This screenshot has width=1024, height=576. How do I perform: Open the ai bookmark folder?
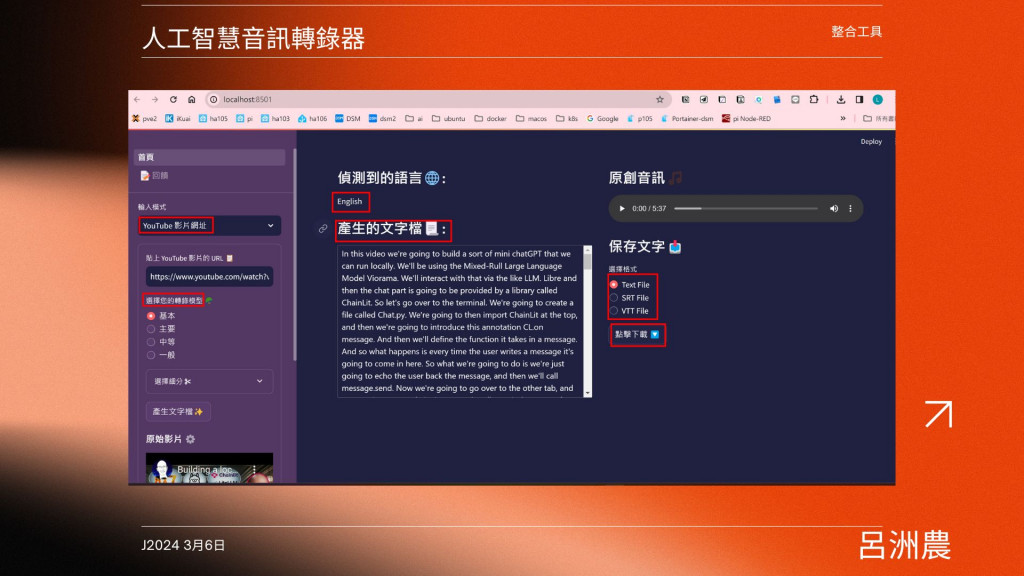(414, 118)
